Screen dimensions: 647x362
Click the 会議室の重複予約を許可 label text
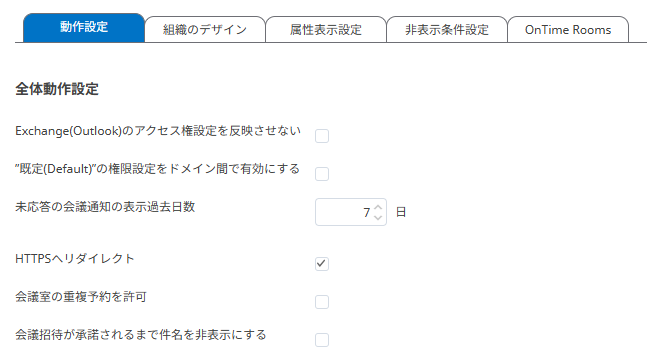[x=81, y=297]
